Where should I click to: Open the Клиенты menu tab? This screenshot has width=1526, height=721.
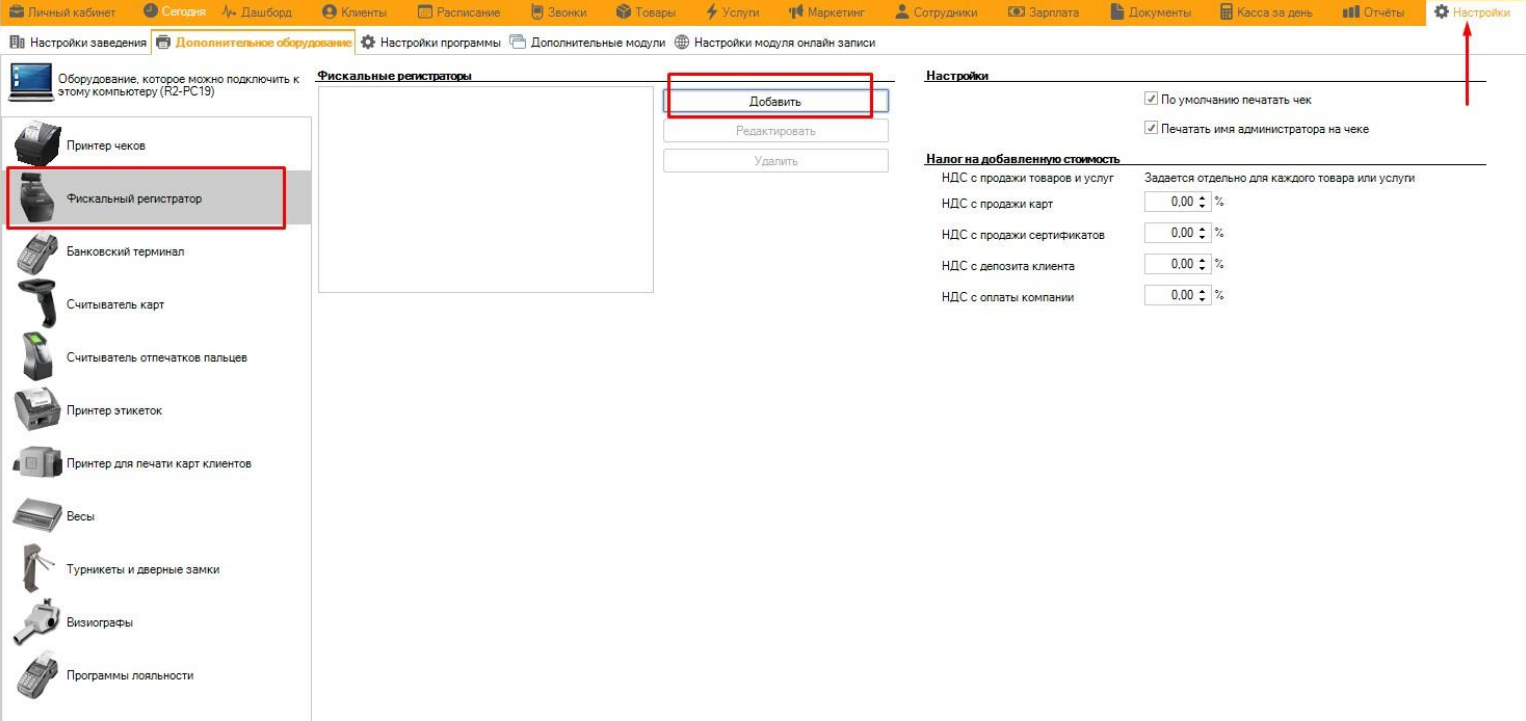click(x=354, y=12)
